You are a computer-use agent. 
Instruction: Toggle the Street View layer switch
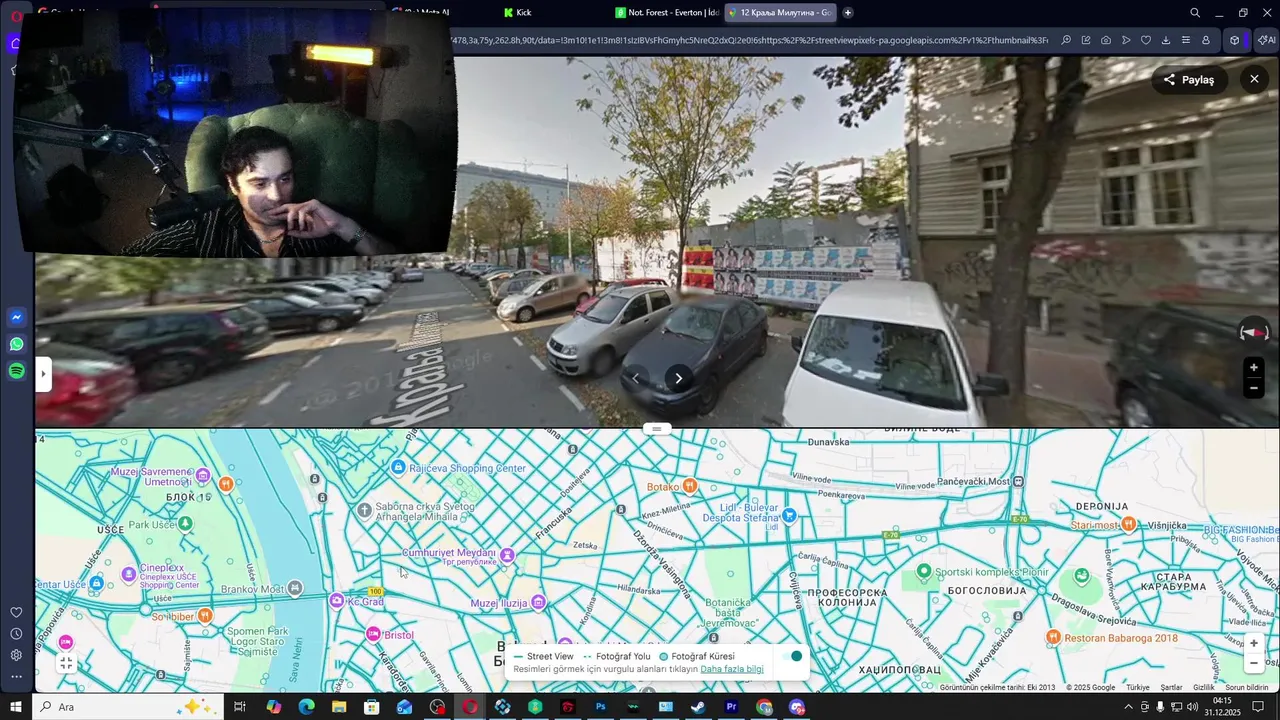click(x=792, y=656)
